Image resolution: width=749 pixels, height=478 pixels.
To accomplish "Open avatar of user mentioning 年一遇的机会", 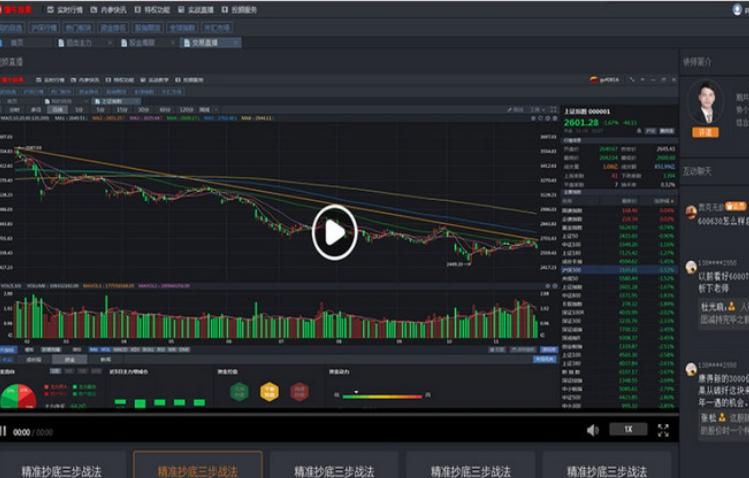I will pos(691,369).
